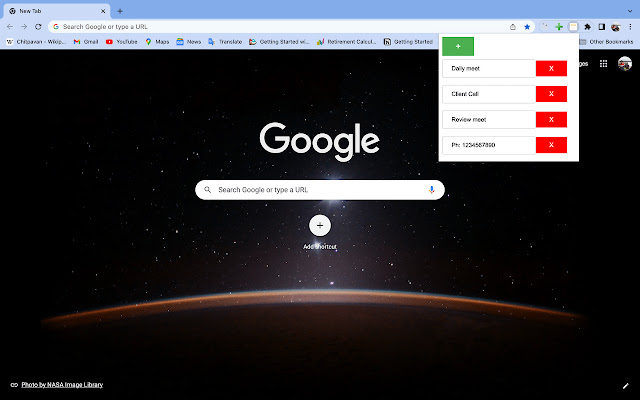The height and width of the screenshot is (400, 640).
Task: Click the Google search box on page
Action: click(320, 190)
